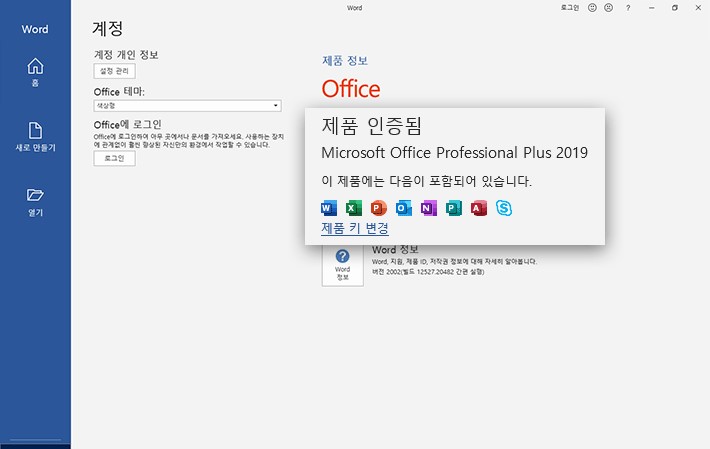Click the Word label atop sidebar

click(35, 29)
